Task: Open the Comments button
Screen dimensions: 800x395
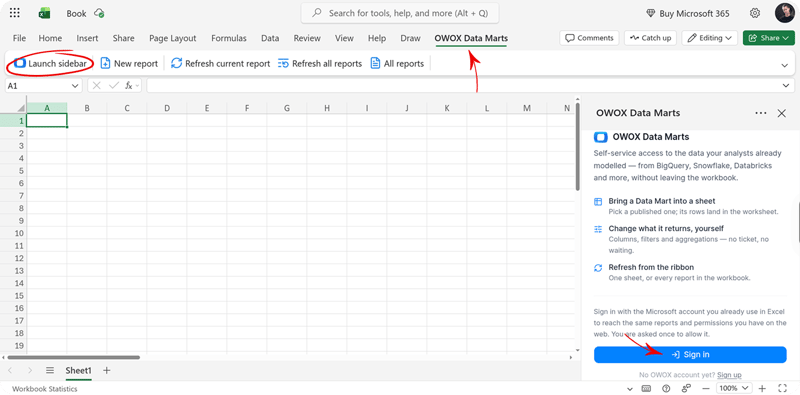Action: coord(589,38)
